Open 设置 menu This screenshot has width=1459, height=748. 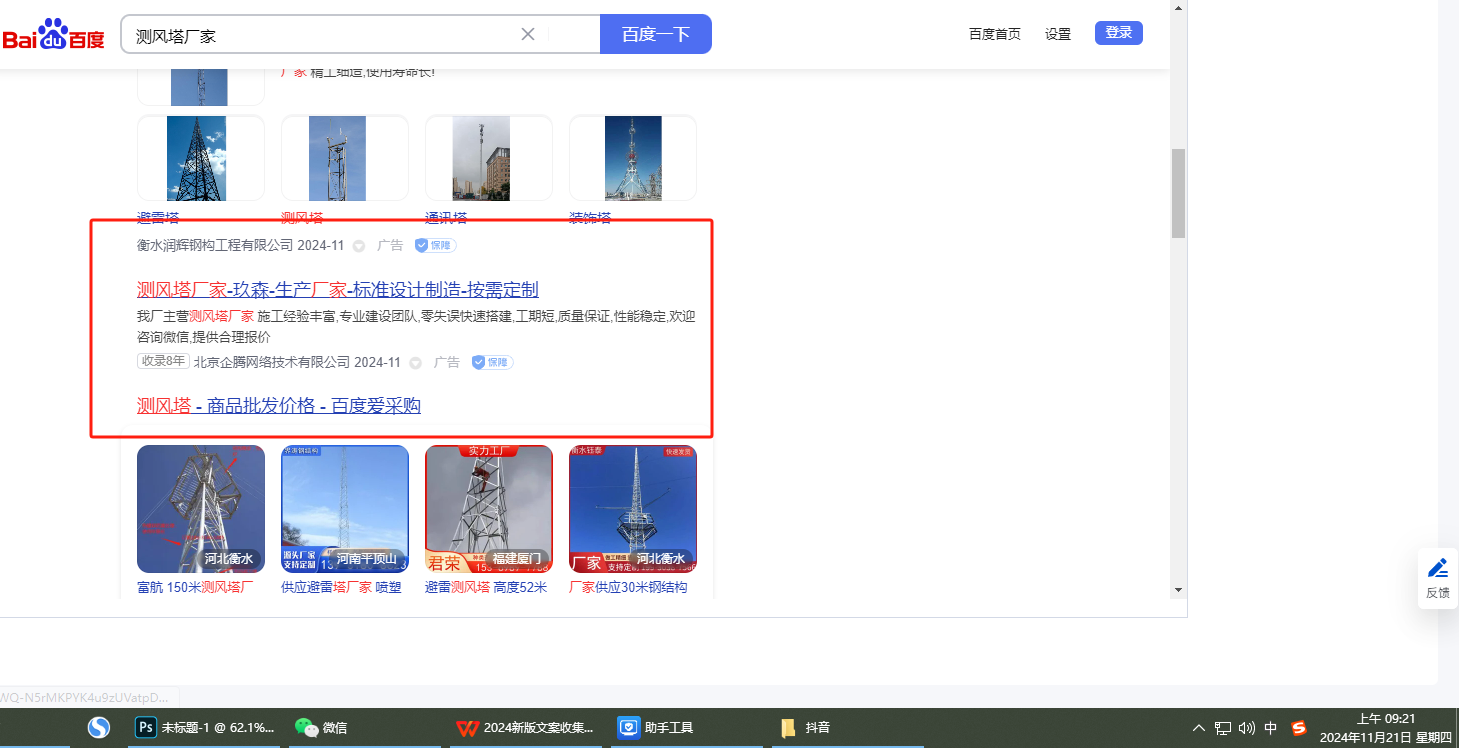pos(1058,34)
